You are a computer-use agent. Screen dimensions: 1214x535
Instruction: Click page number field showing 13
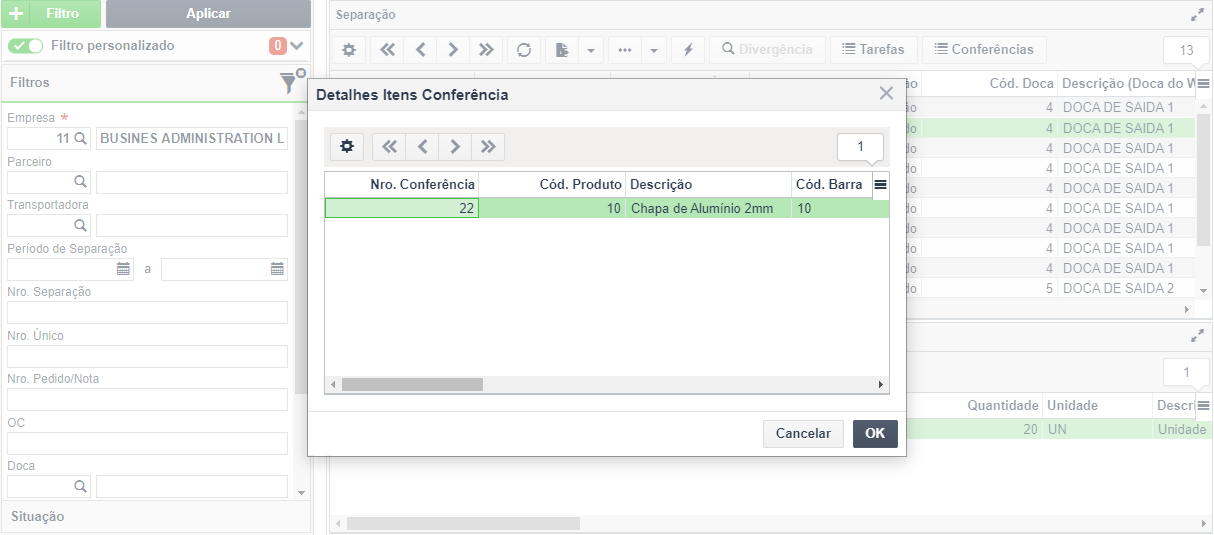1186,50
